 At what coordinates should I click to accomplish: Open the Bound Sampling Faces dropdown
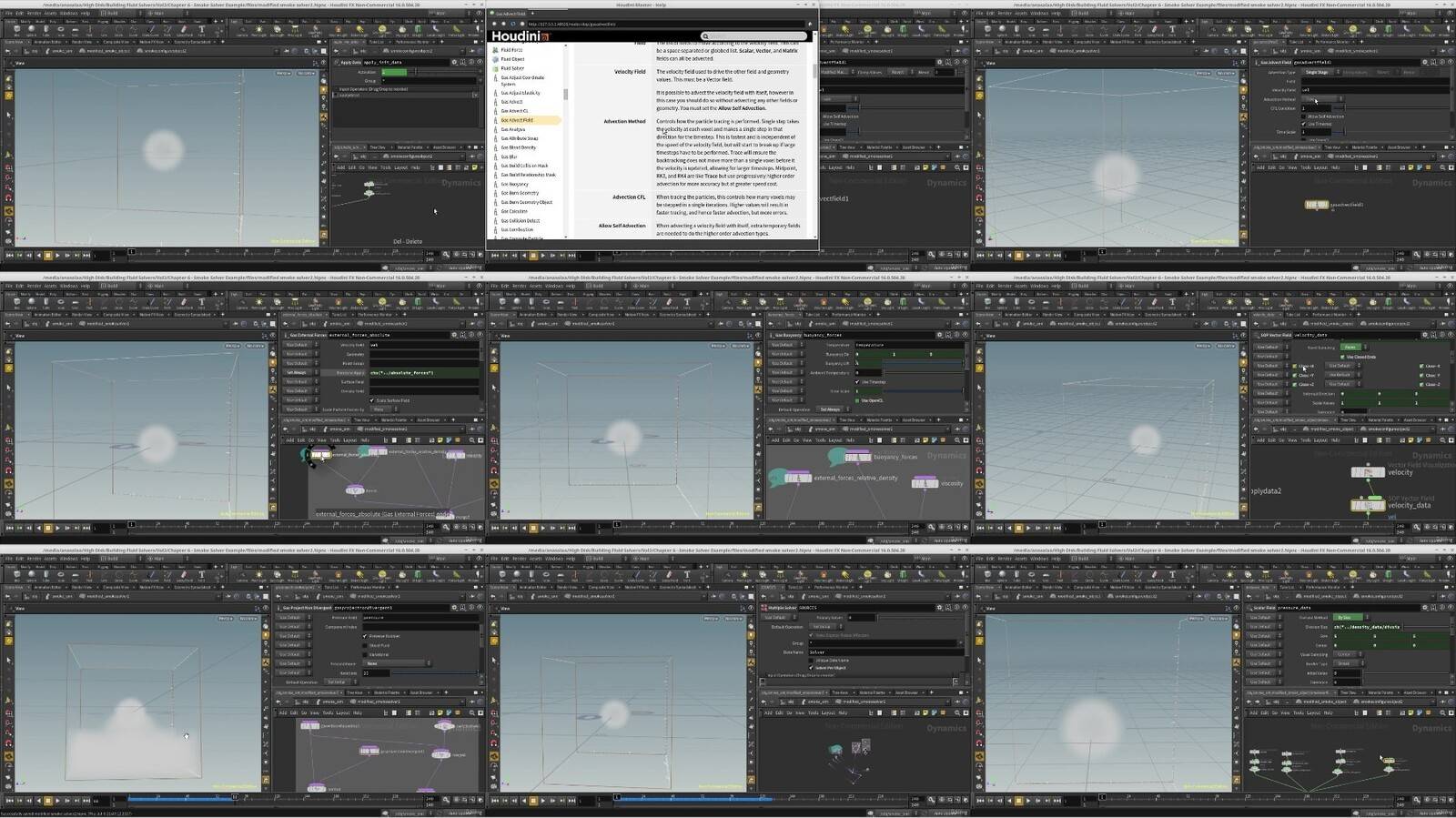point(1352,347)
